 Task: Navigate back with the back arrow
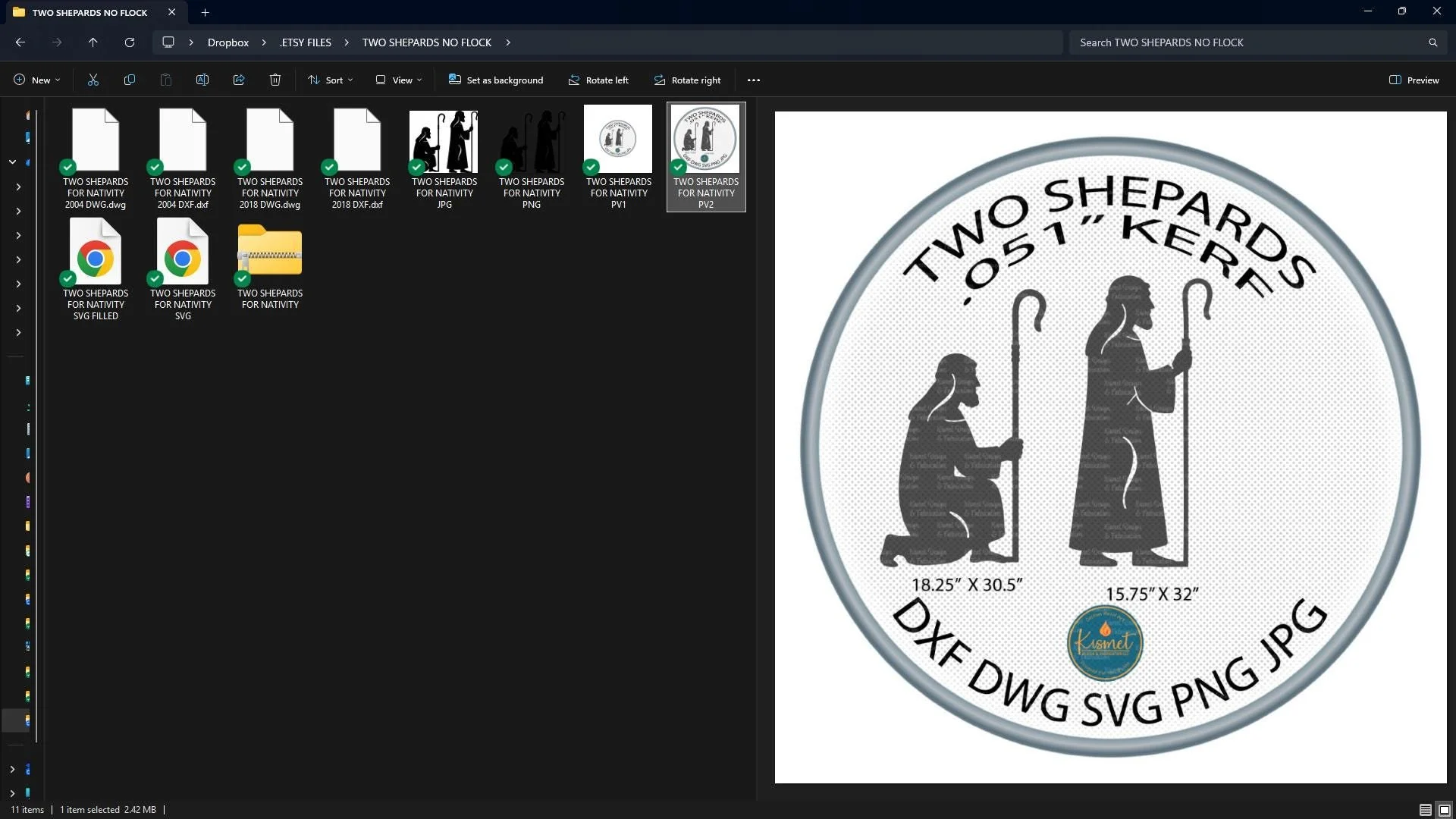tap(20, 42)
